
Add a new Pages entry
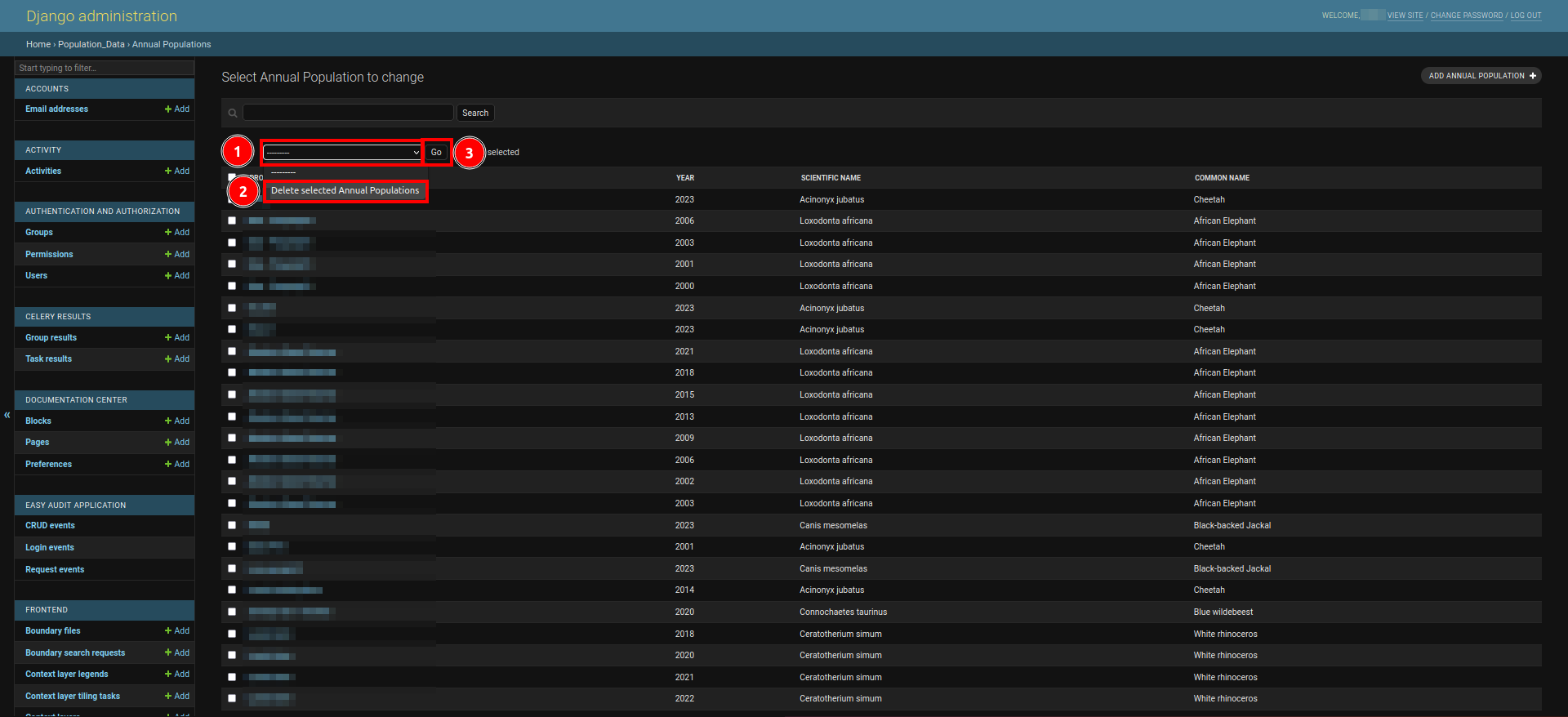pyautogui.click(x=177, y=442)
